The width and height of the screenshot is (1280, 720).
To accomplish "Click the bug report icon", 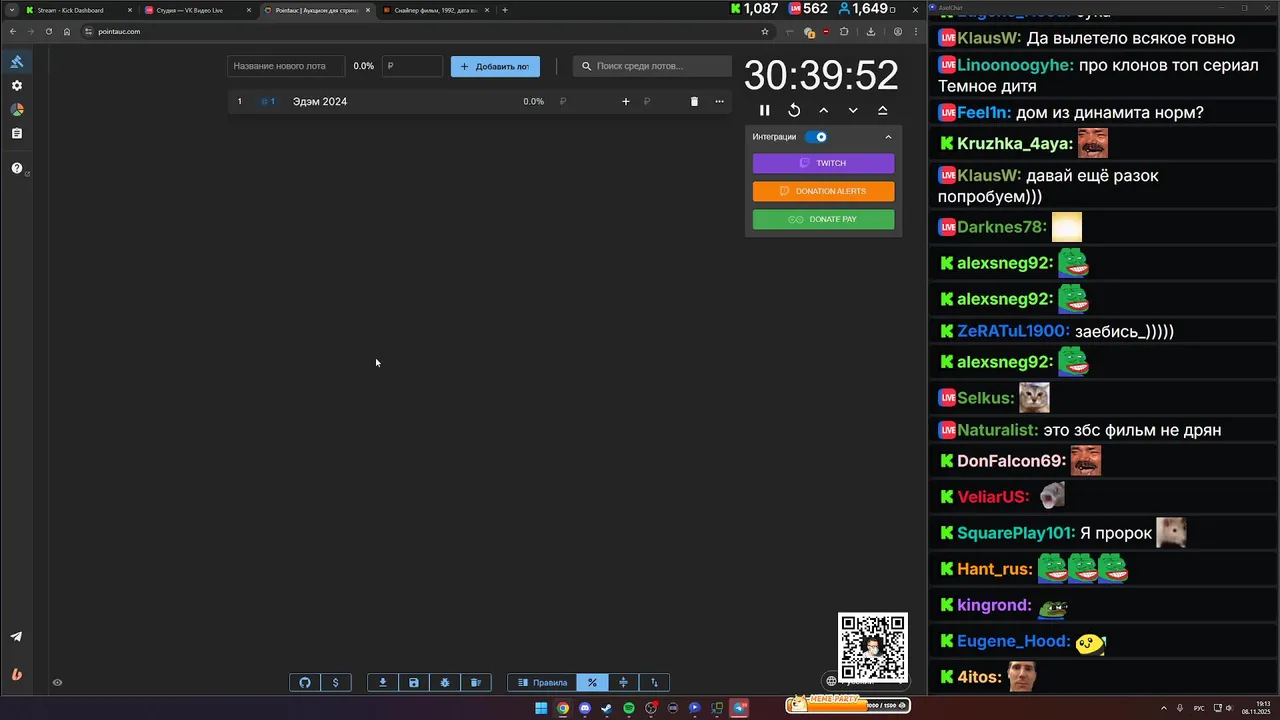I will [x=444, y=683].
